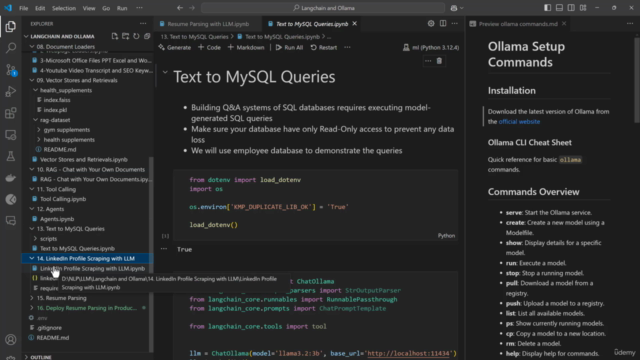Restart the notebook kernel
This screenshot has height=360, width=640.
pyautogui.click(x=324, y=47)
